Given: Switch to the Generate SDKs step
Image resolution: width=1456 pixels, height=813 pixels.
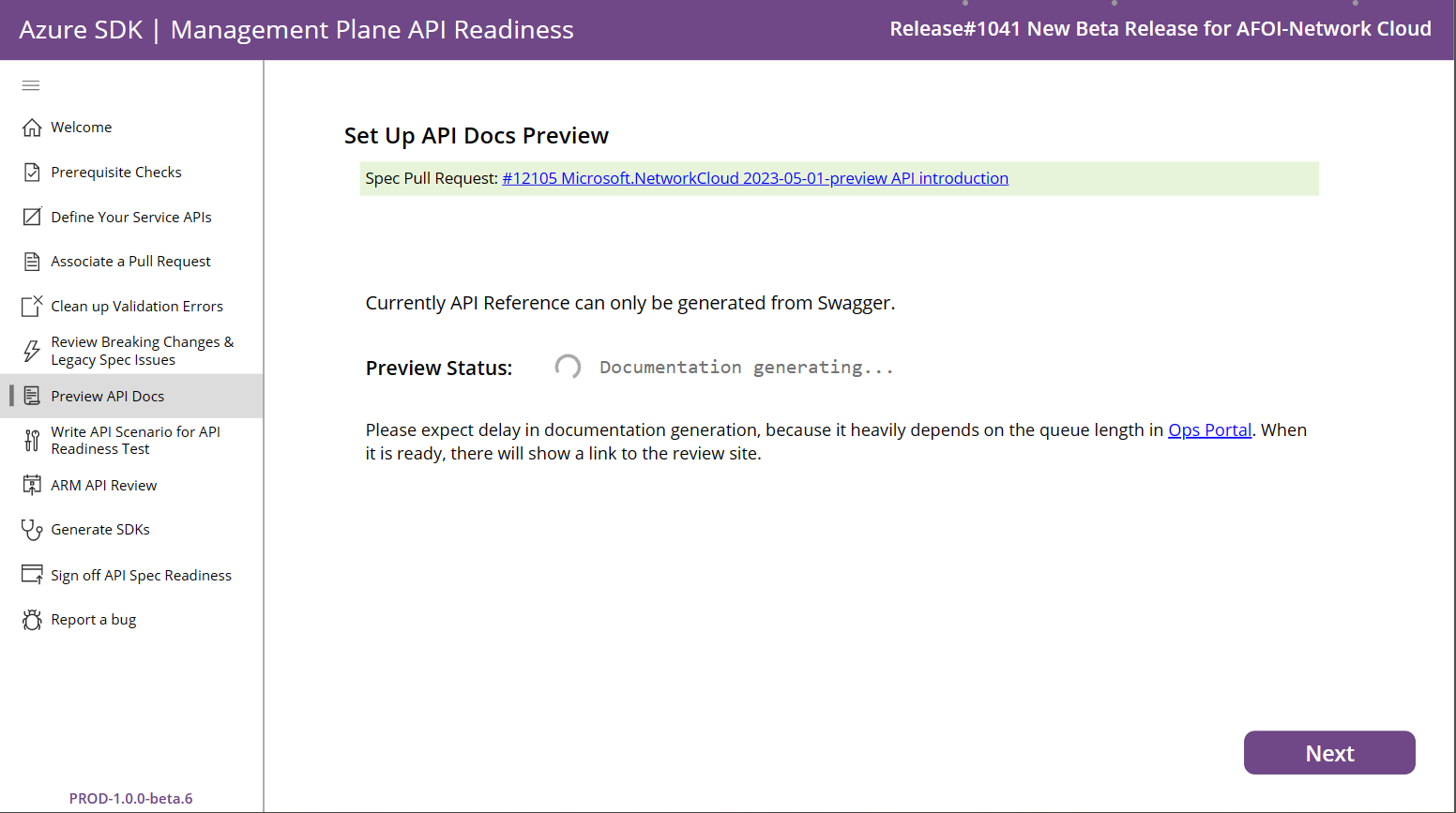Looking at the screenshot, I should (100, 529).
